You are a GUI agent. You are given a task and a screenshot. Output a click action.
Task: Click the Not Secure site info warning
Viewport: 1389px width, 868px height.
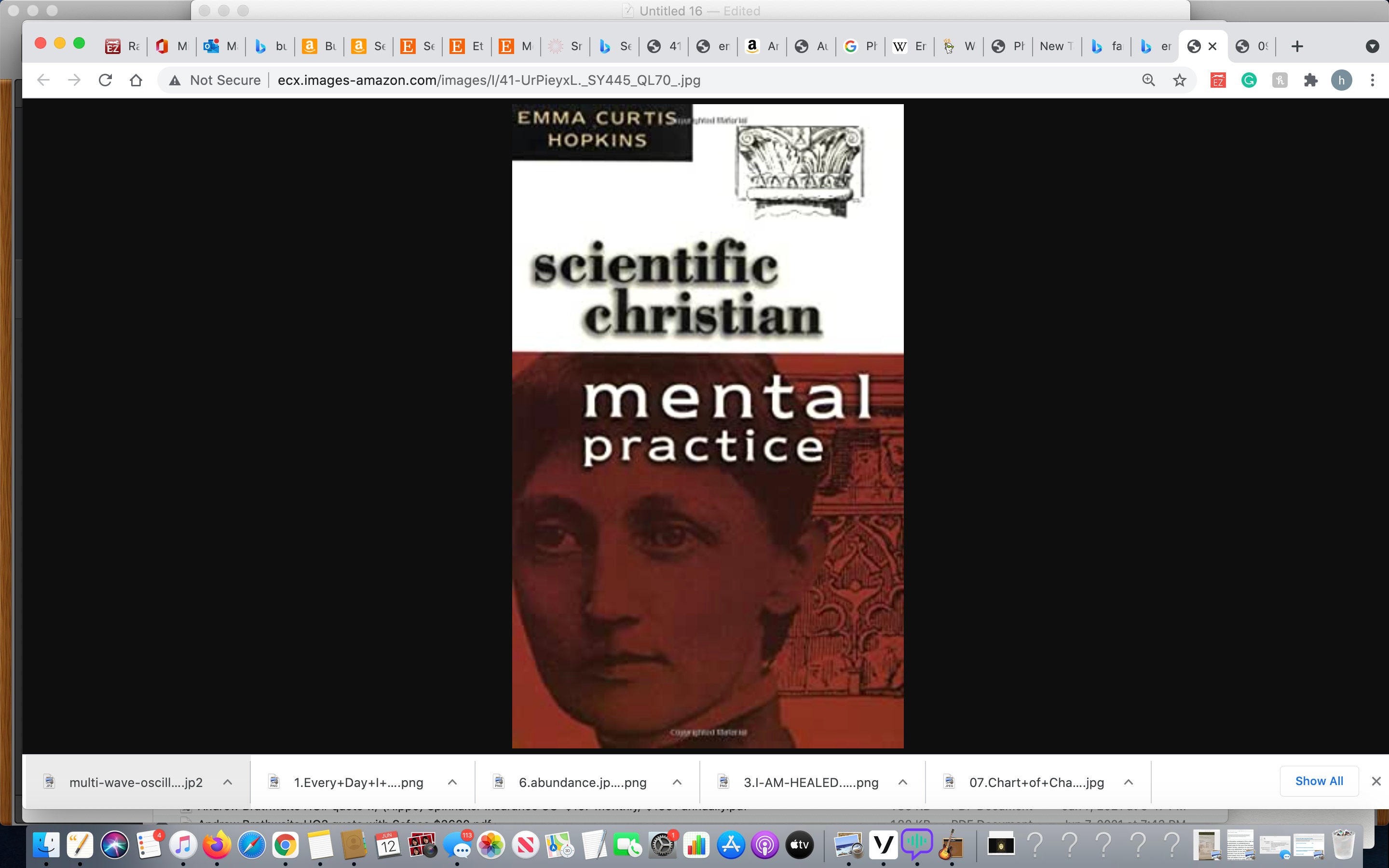pyautogui.click(x=215, y=81)
